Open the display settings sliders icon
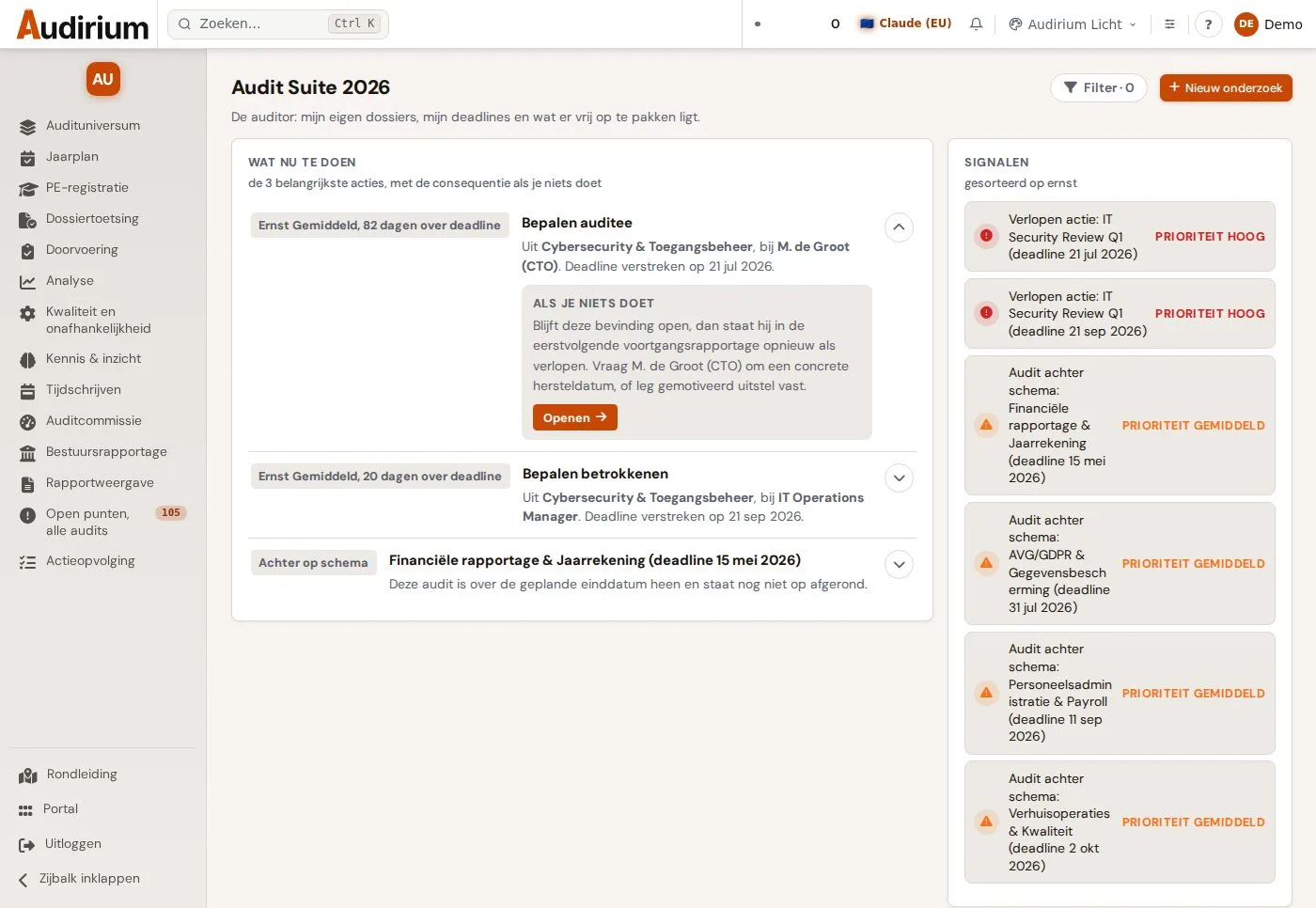 coord(1169,24)
